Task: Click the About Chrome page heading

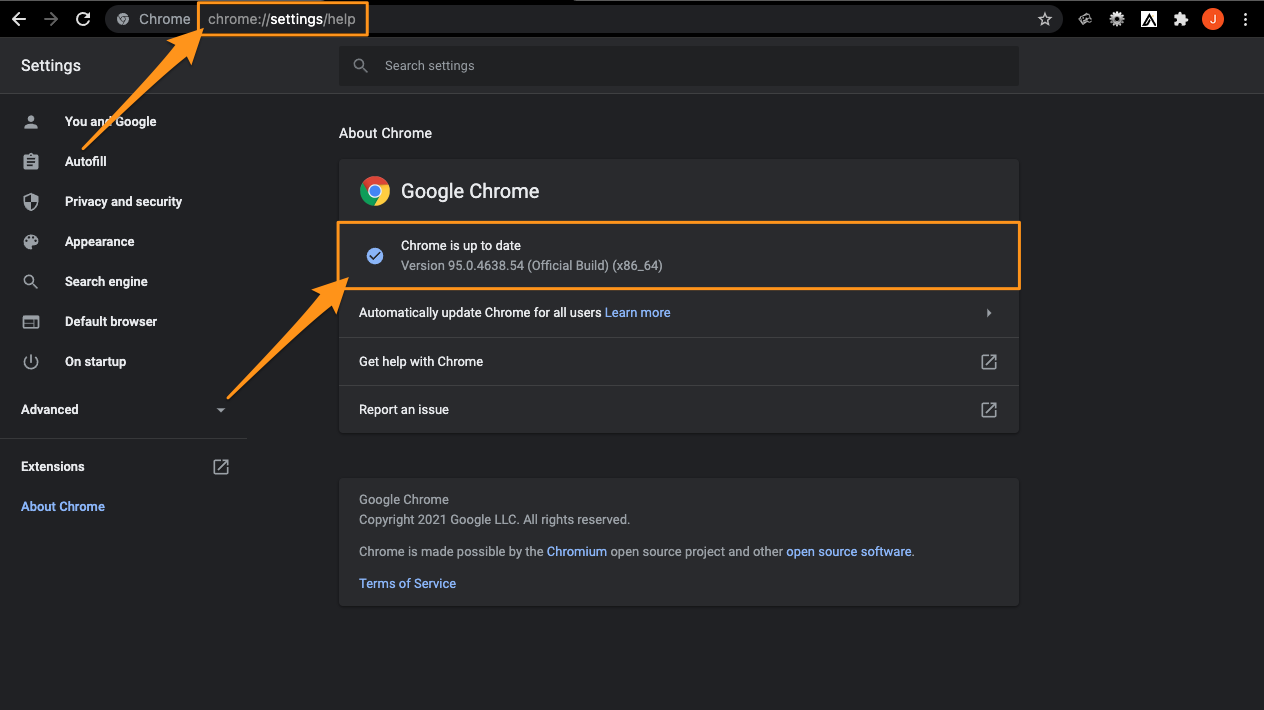Action: pyautogui.click(x=385, y=133)
